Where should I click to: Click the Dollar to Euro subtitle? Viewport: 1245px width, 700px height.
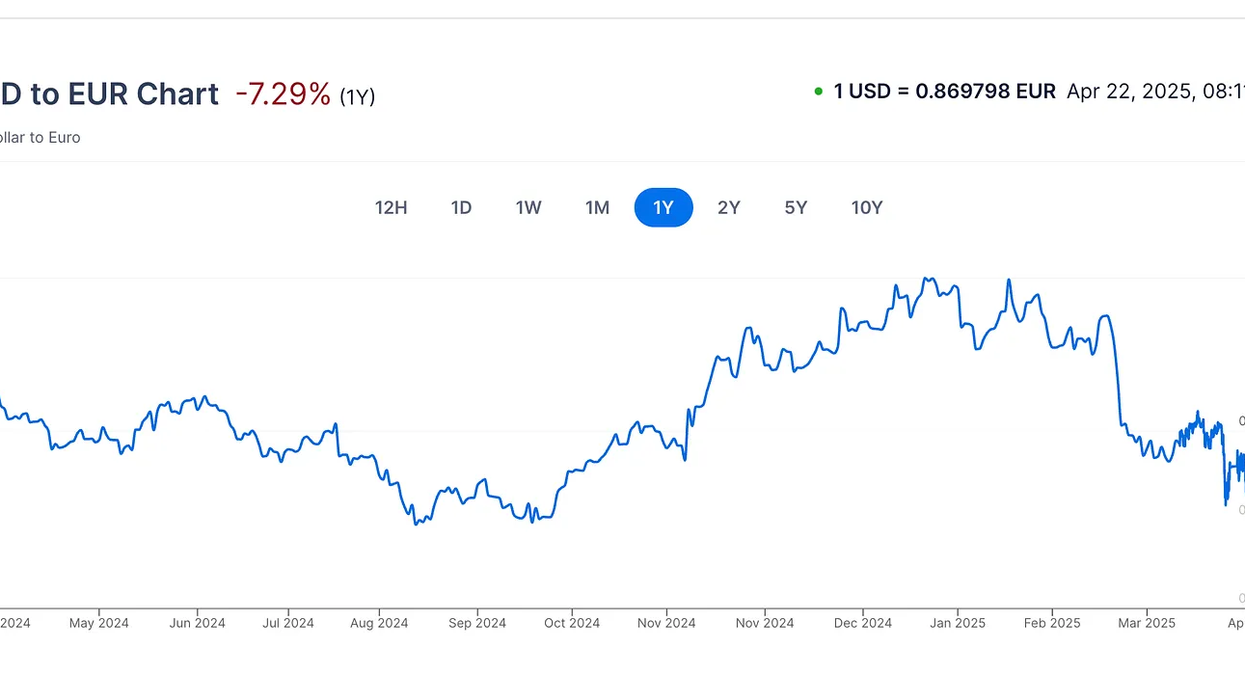(x=40, y=138)
